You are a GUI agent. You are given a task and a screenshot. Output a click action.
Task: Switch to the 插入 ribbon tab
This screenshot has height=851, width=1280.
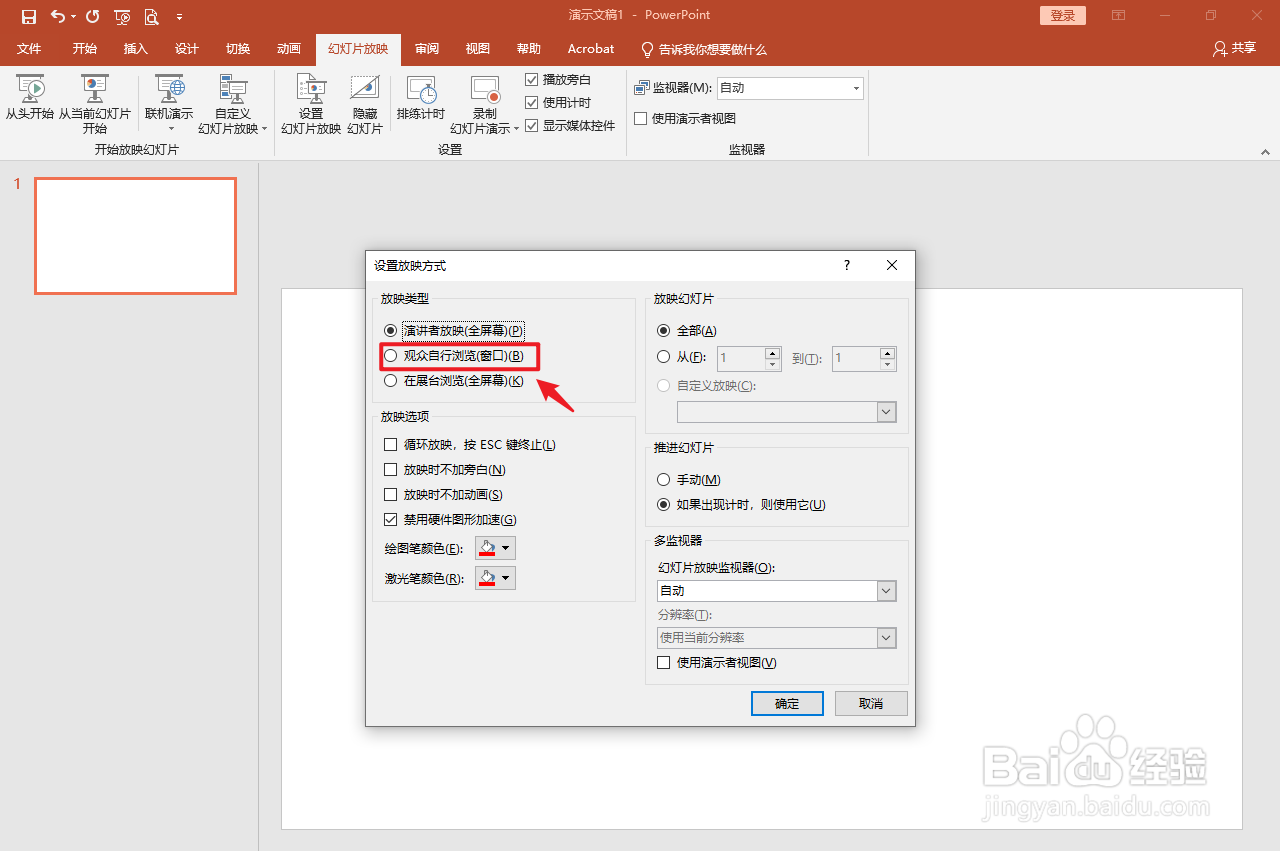135,49
